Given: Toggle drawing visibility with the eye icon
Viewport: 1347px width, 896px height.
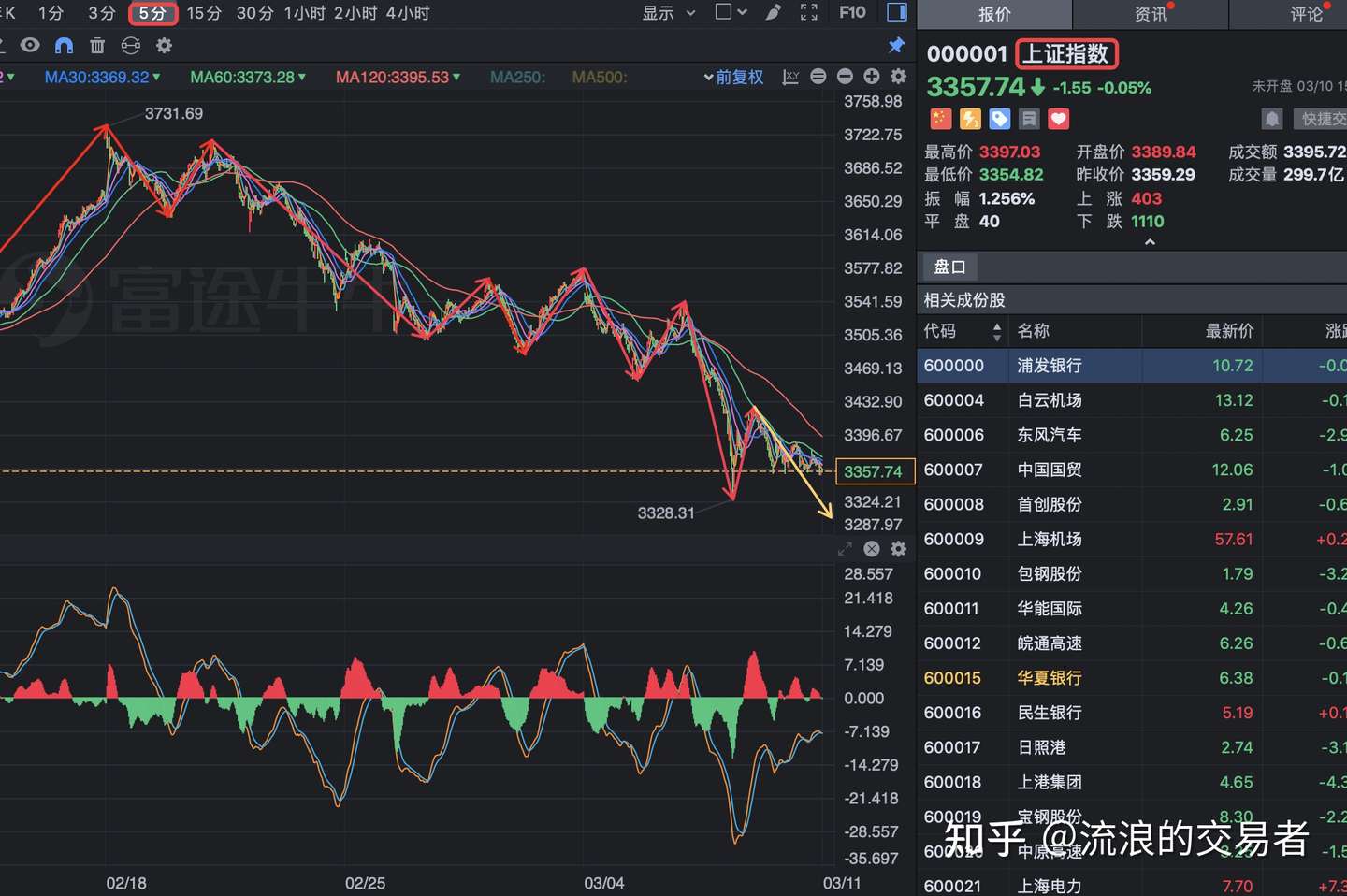Looking at the screenshot, I should coord(30,45).
